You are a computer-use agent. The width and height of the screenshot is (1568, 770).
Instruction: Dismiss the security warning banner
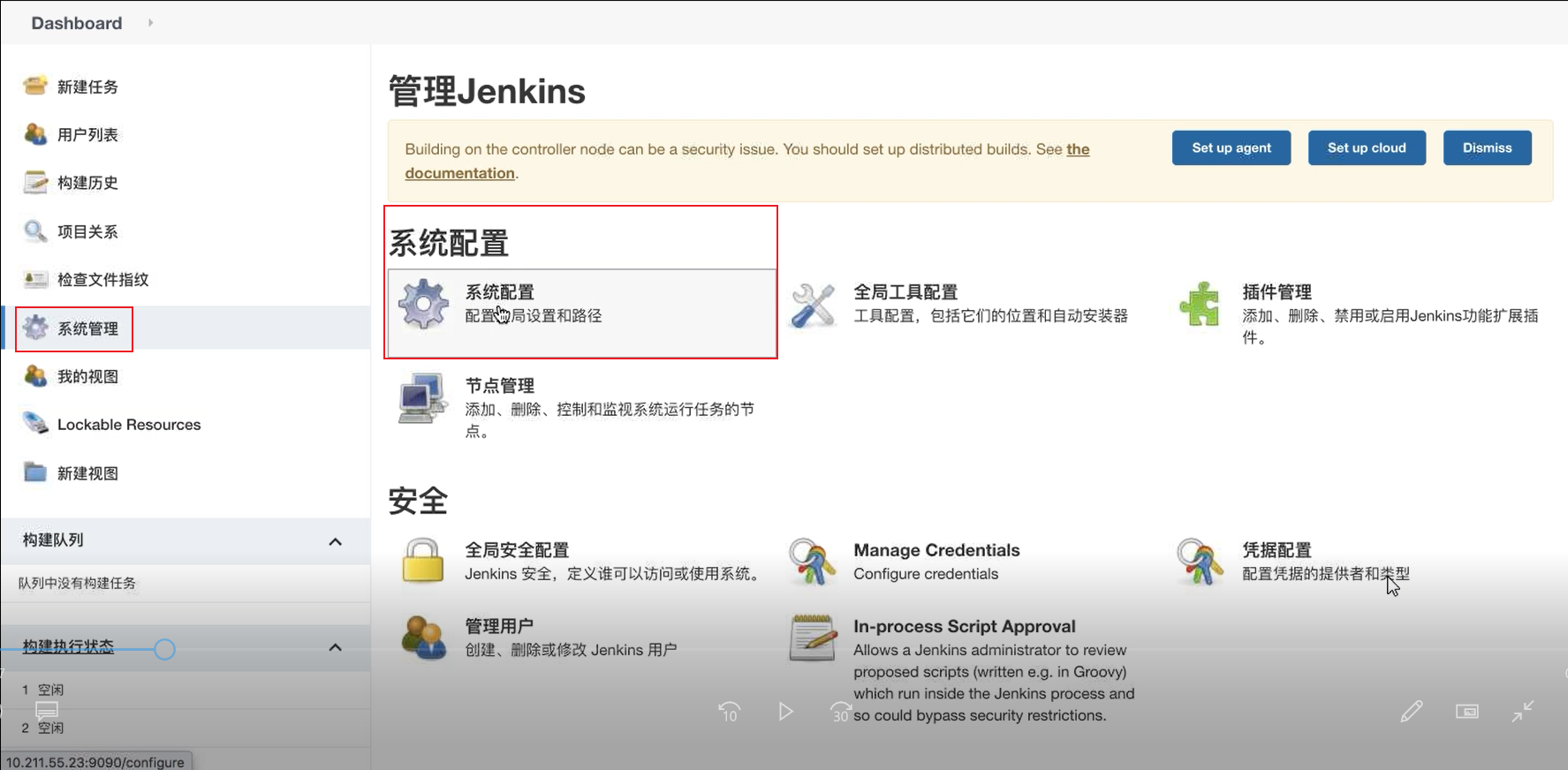(x=1487, y=147)
